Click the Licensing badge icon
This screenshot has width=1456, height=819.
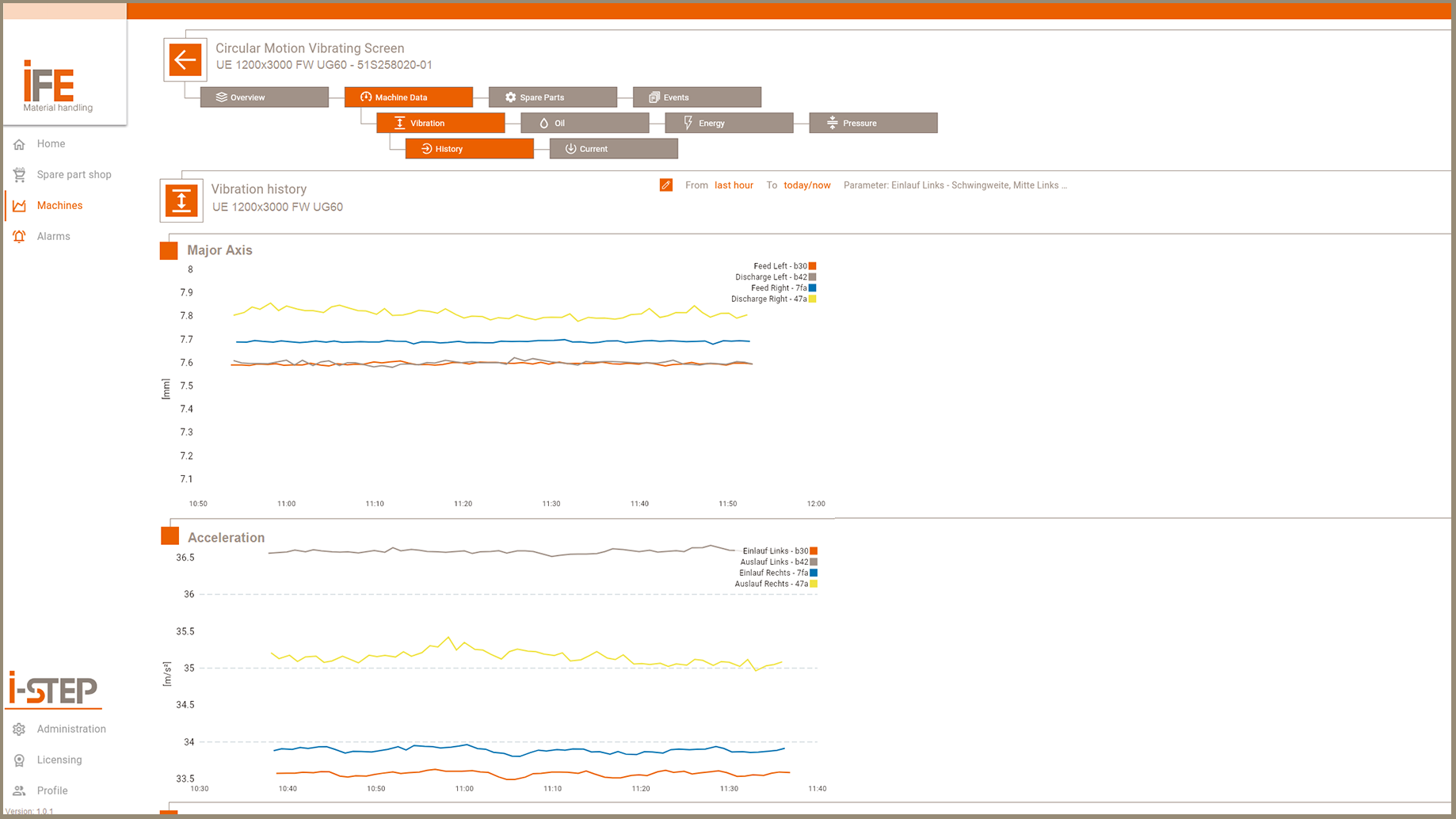coord(19,760)
